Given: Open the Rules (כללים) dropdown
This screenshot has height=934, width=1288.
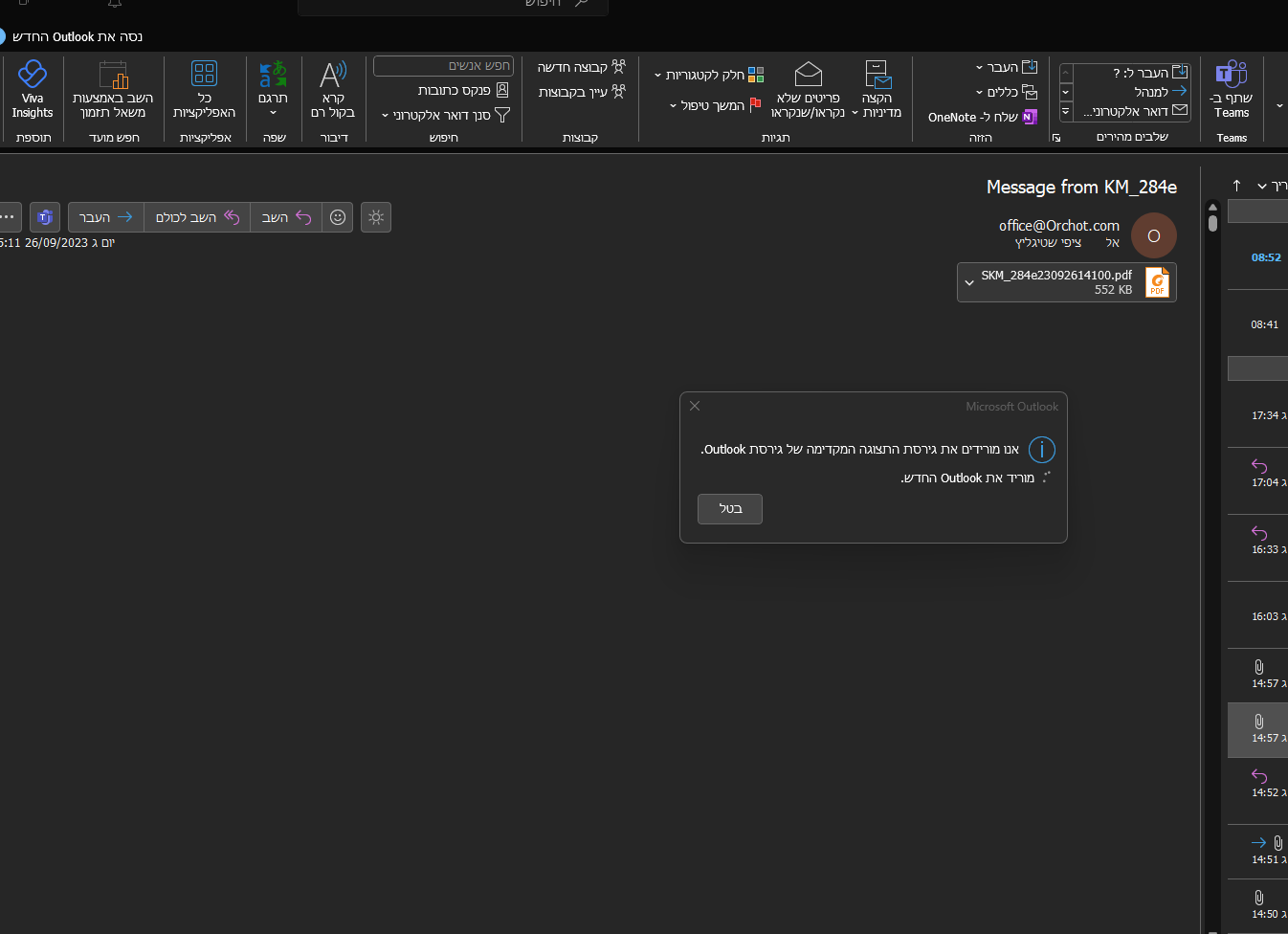Looking at the screenshot, I should point(1007,92).
